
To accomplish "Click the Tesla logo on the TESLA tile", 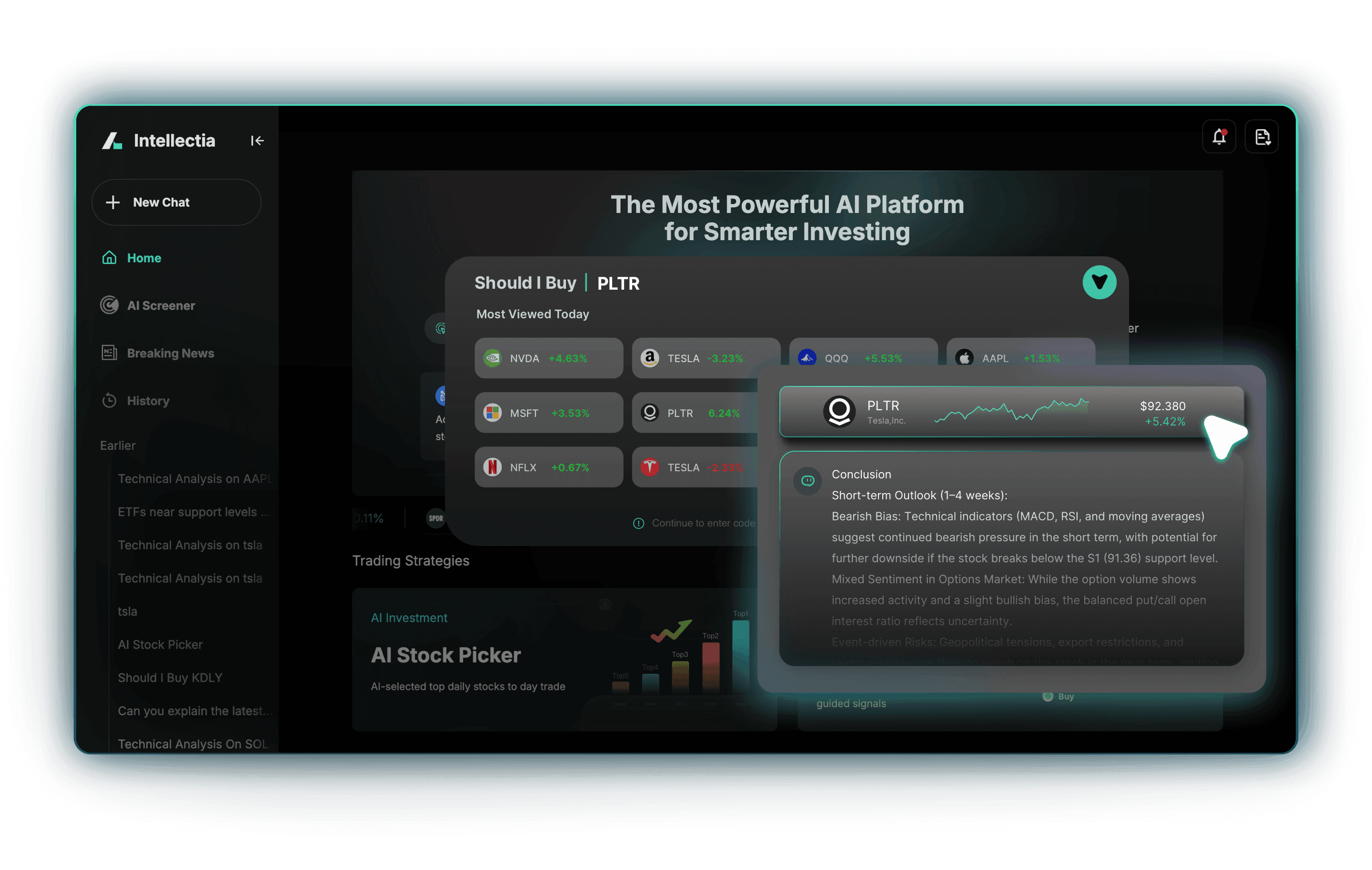I will (650, 467).
